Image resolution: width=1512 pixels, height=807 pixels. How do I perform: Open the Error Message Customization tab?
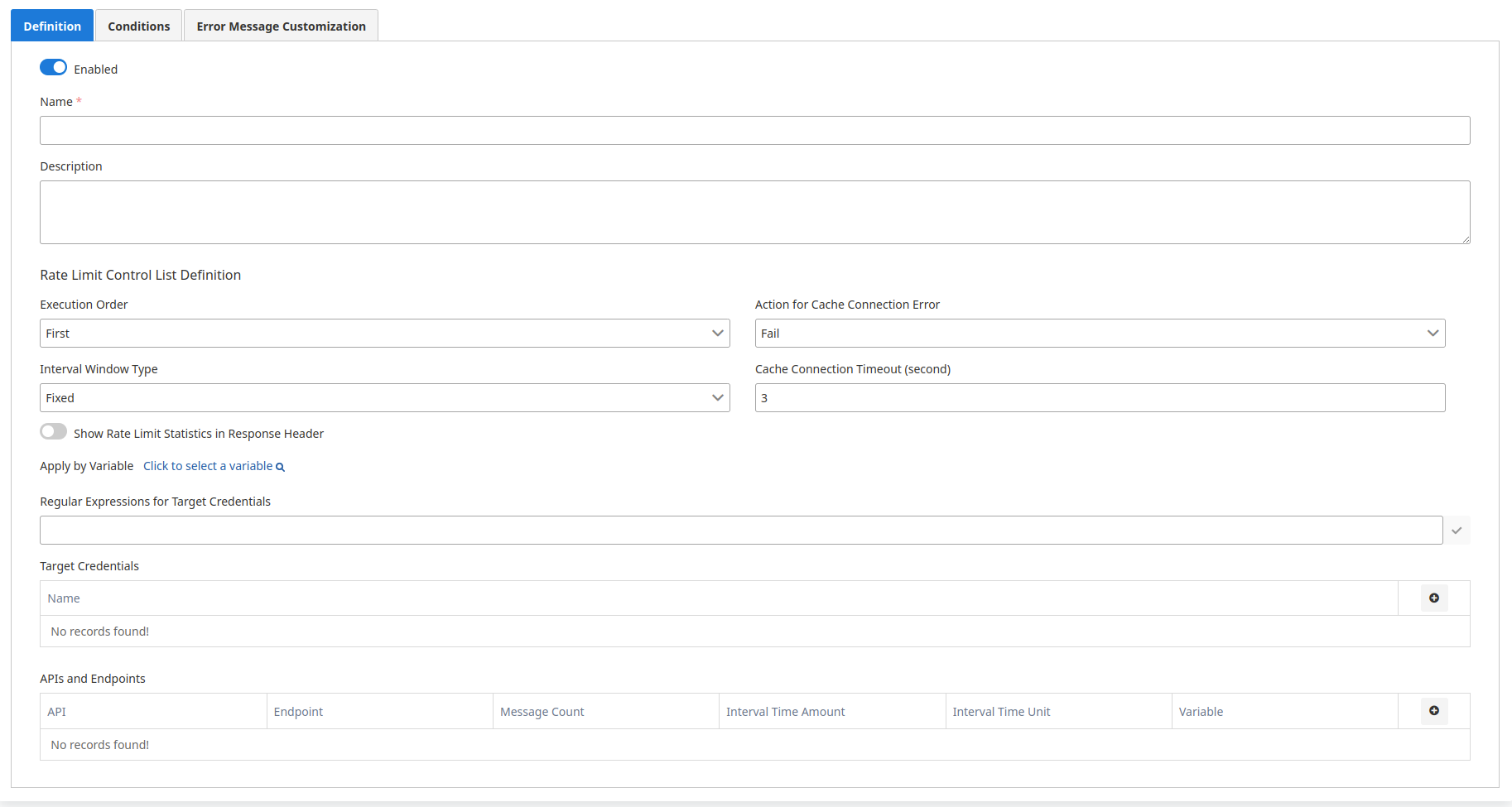pos(281,26)
